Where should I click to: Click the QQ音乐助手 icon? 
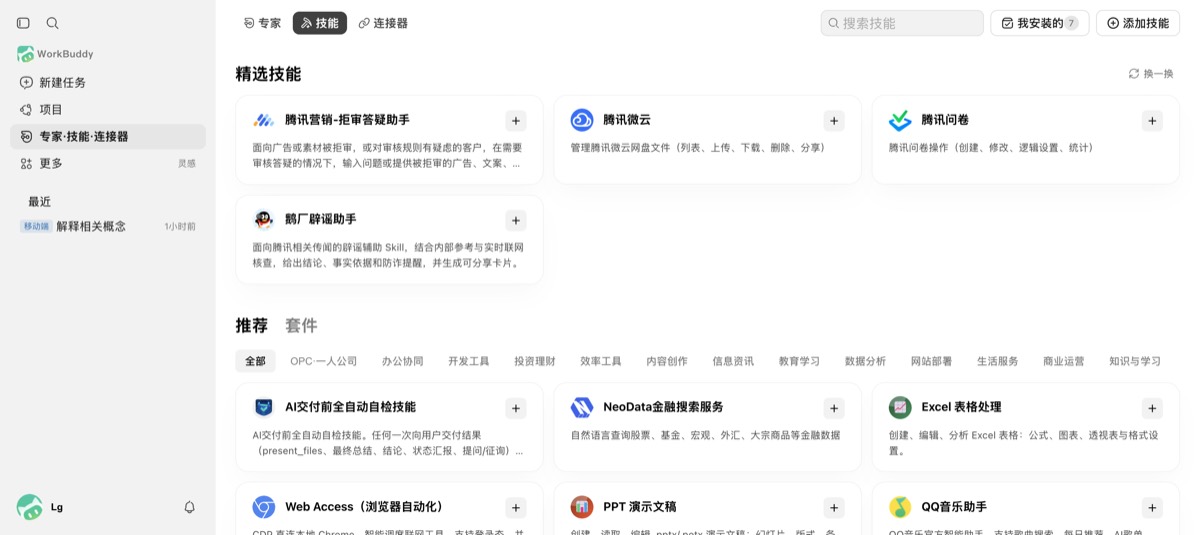900,507
